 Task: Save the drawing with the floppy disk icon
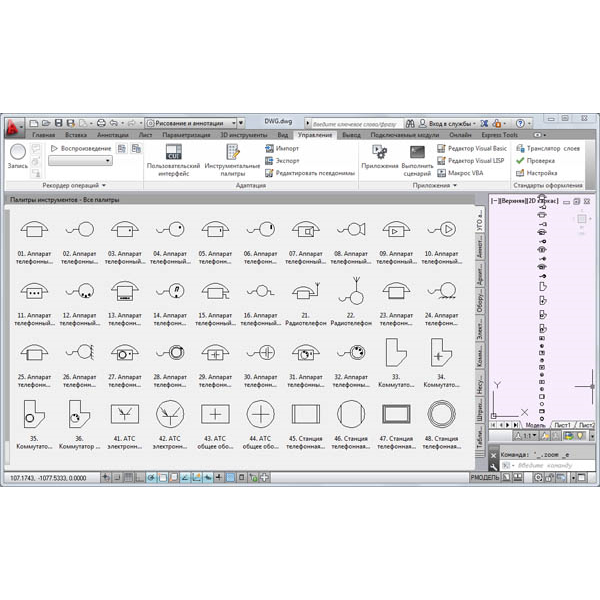(59, 123)
